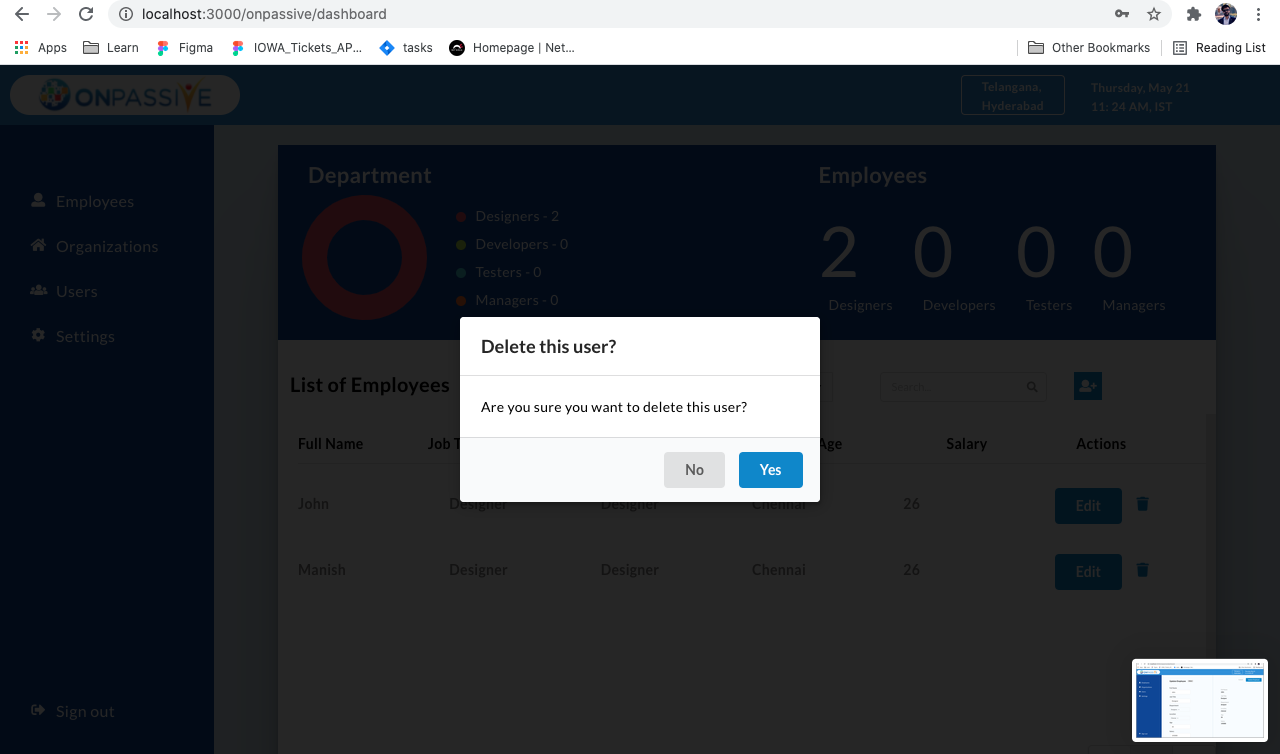Confirm deletion with the Yes button
This screenshot has height=754, width=1280.
[770, 469]
